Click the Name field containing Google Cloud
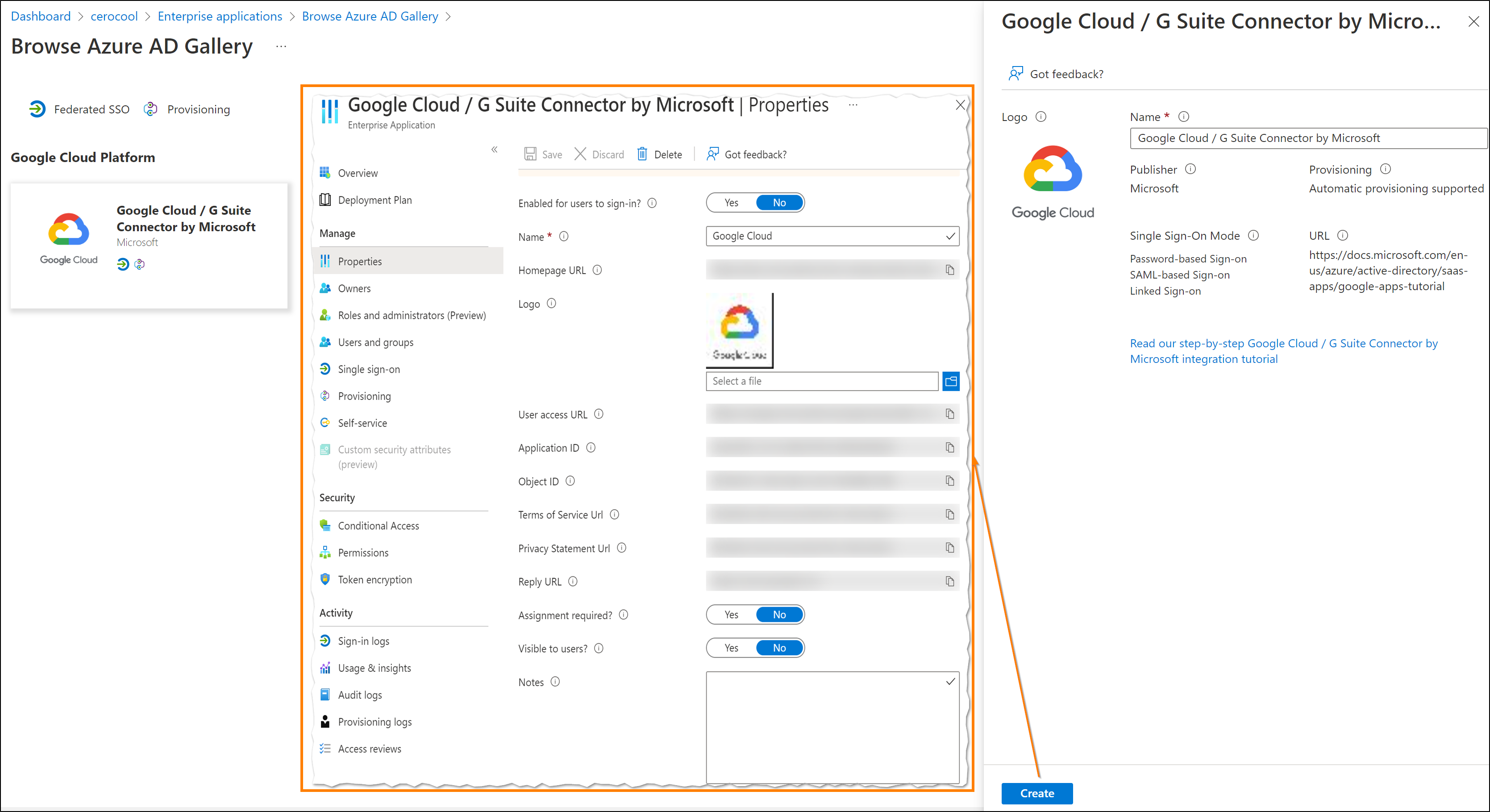 pyautogui.click(x=832, y=236)
